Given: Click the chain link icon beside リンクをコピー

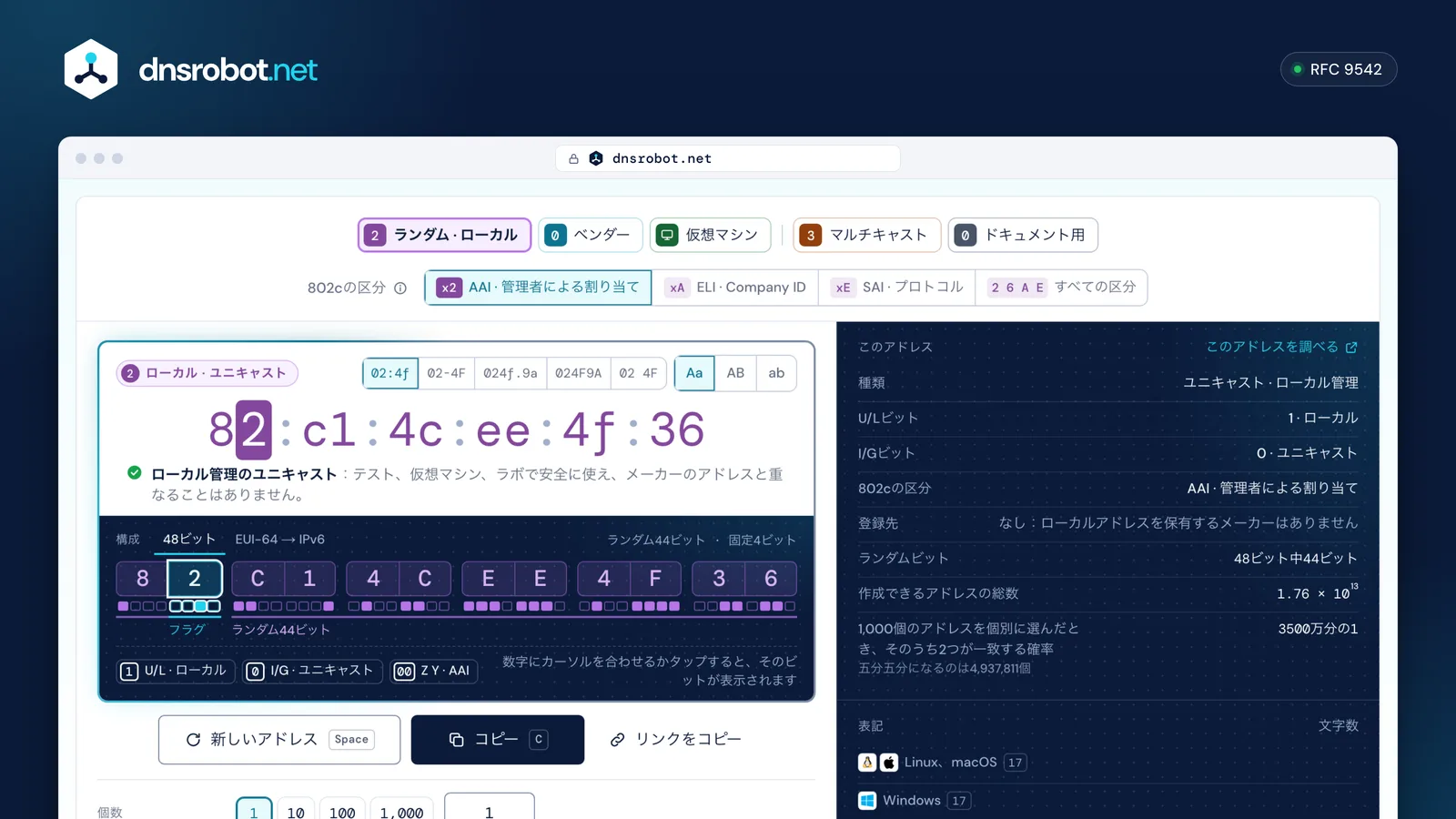Looking at the screenshot, I should pos(617,740).
